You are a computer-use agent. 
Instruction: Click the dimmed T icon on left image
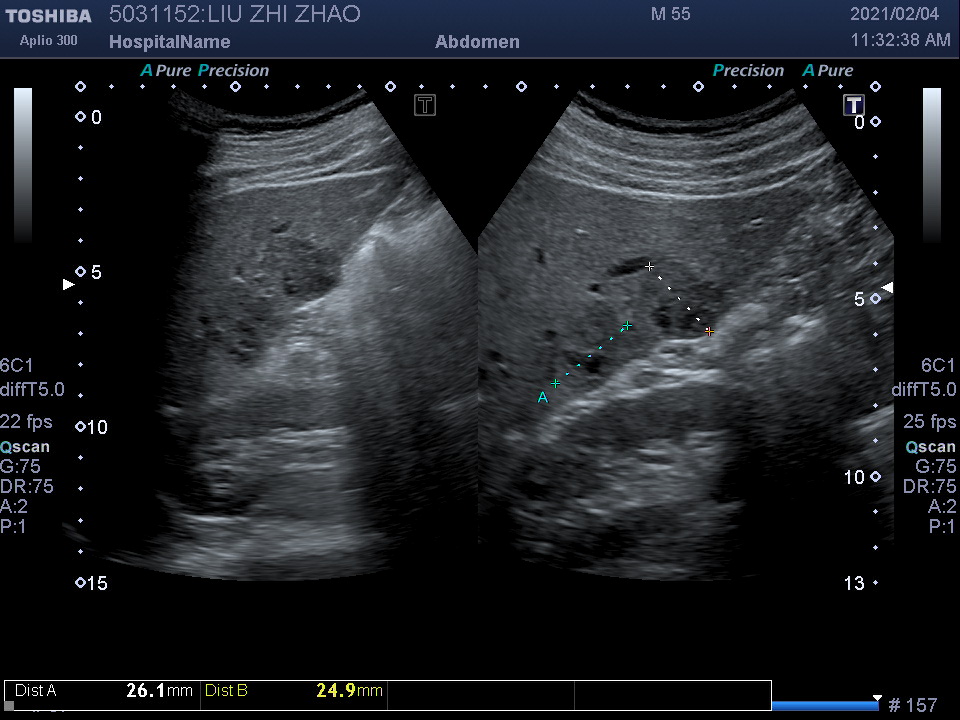pyautogui.click(x=425, y=105)
